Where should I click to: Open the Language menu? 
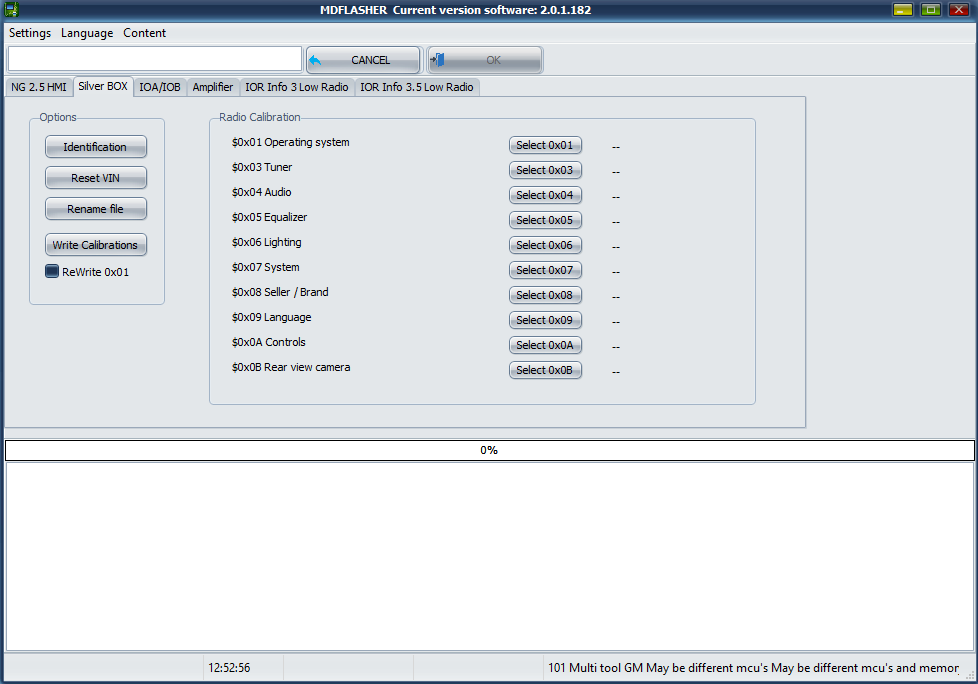pyautogui.click(x=87, y=33)
